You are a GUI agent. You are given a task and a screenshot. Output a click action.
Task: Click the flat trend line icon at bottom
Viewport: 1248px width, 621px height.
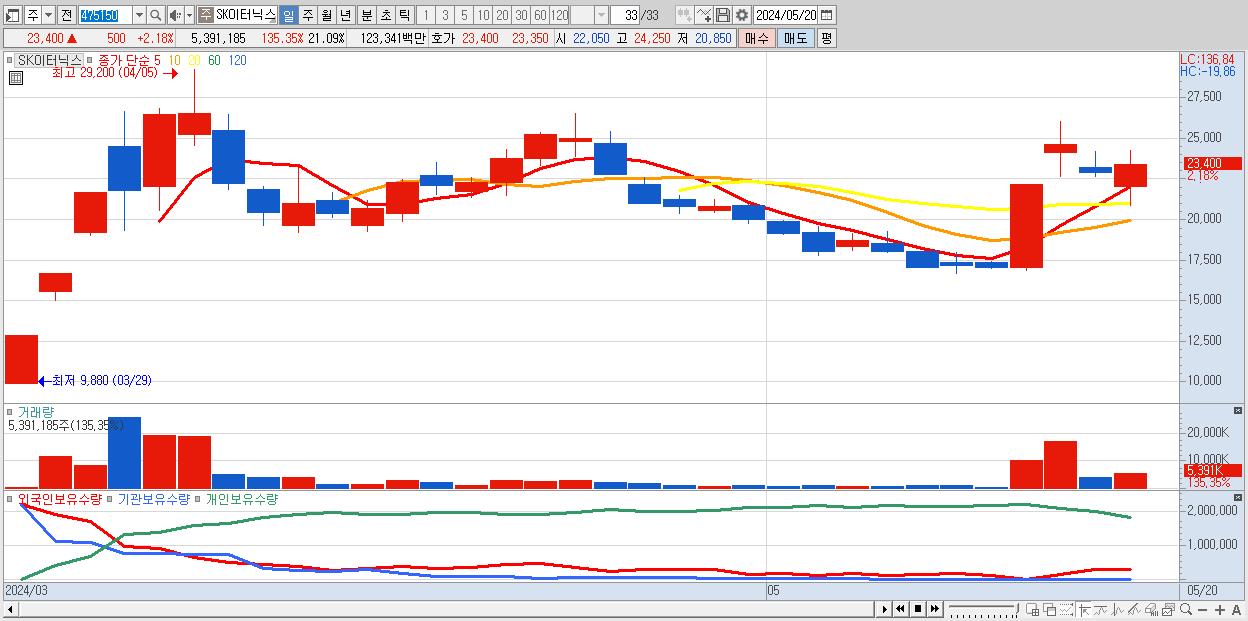click(1101, 609)
